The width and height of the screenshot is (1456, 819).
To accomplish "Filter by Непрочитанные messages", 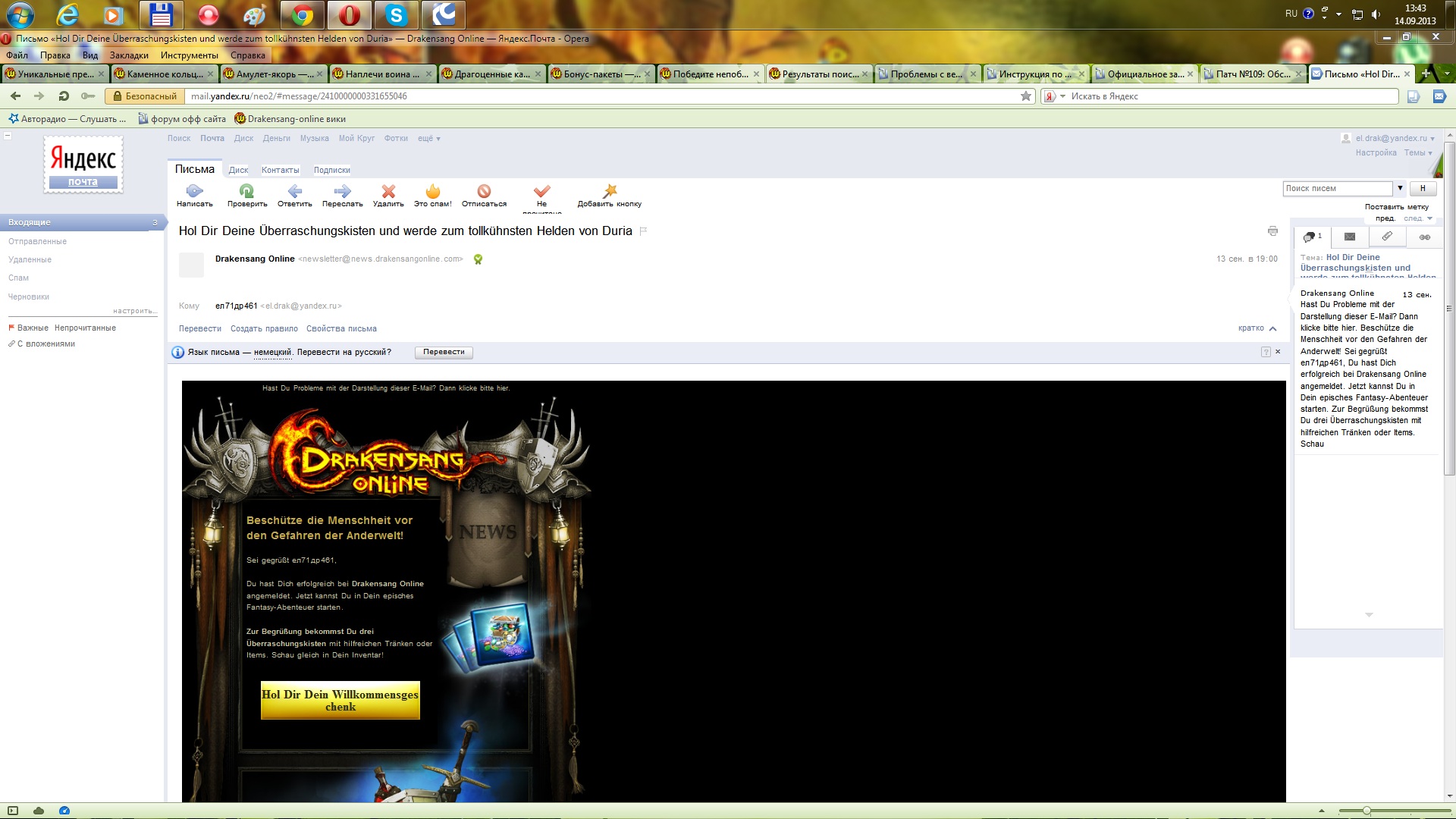I will (x=85, y=328).
